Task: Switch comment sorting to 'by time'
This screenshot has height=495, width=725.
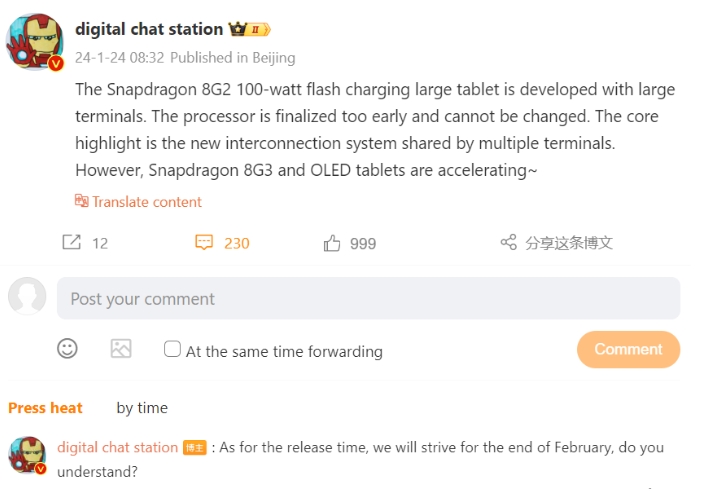Action: click(142, 408)
